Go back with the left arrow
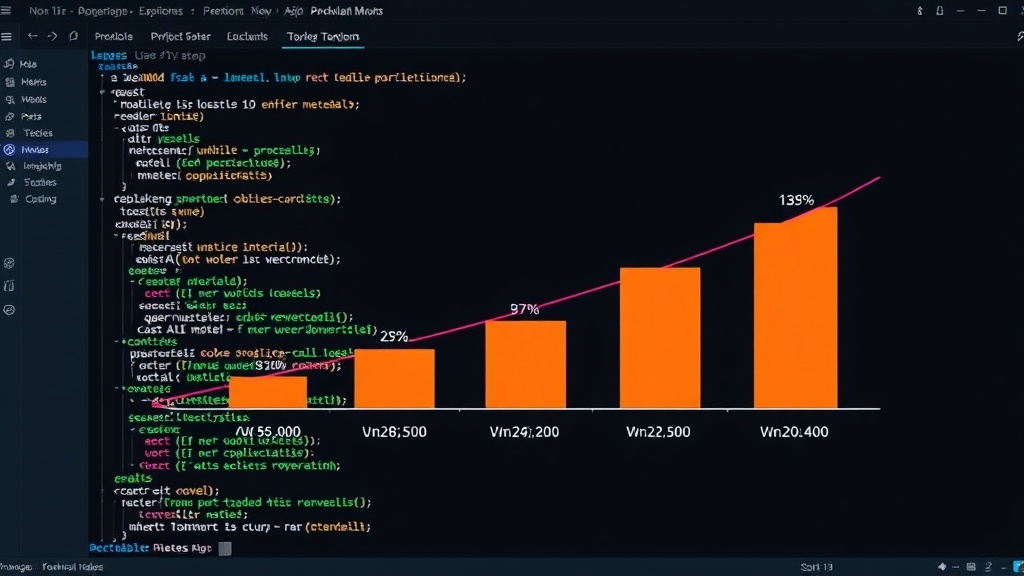1024x576 pixels. (x=33, y=37)
